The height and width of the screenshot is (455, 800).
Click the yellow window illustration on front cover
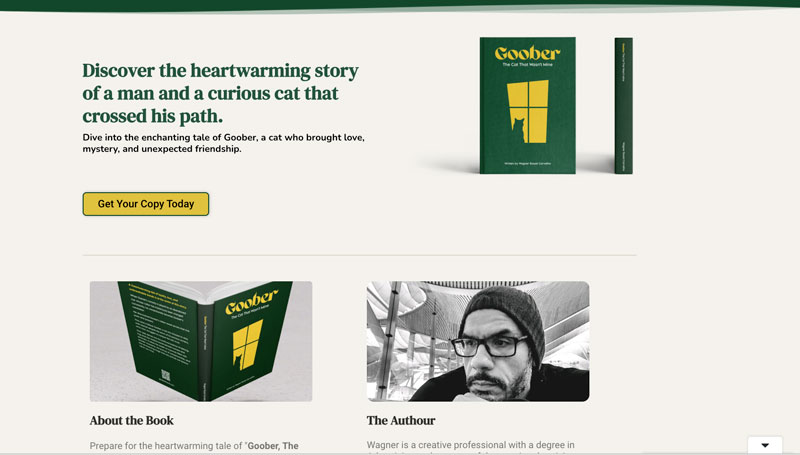[528, 111]
